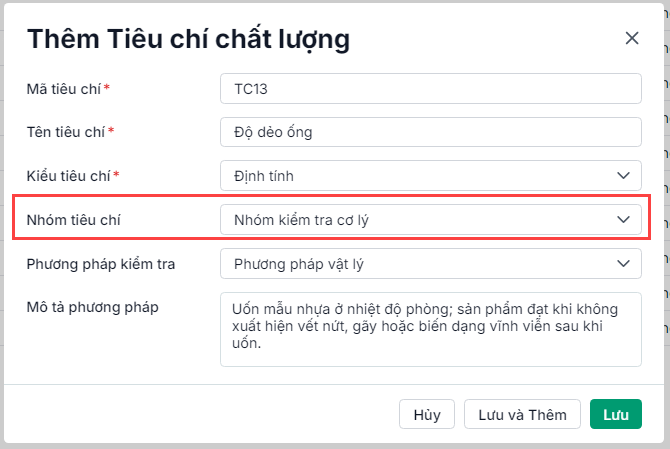This screenshot has height=449, width=670.
Task: Open the dropdown showing 'Phương pháp vật lý'
Action: pyautogui.click(x=420, y=264)
